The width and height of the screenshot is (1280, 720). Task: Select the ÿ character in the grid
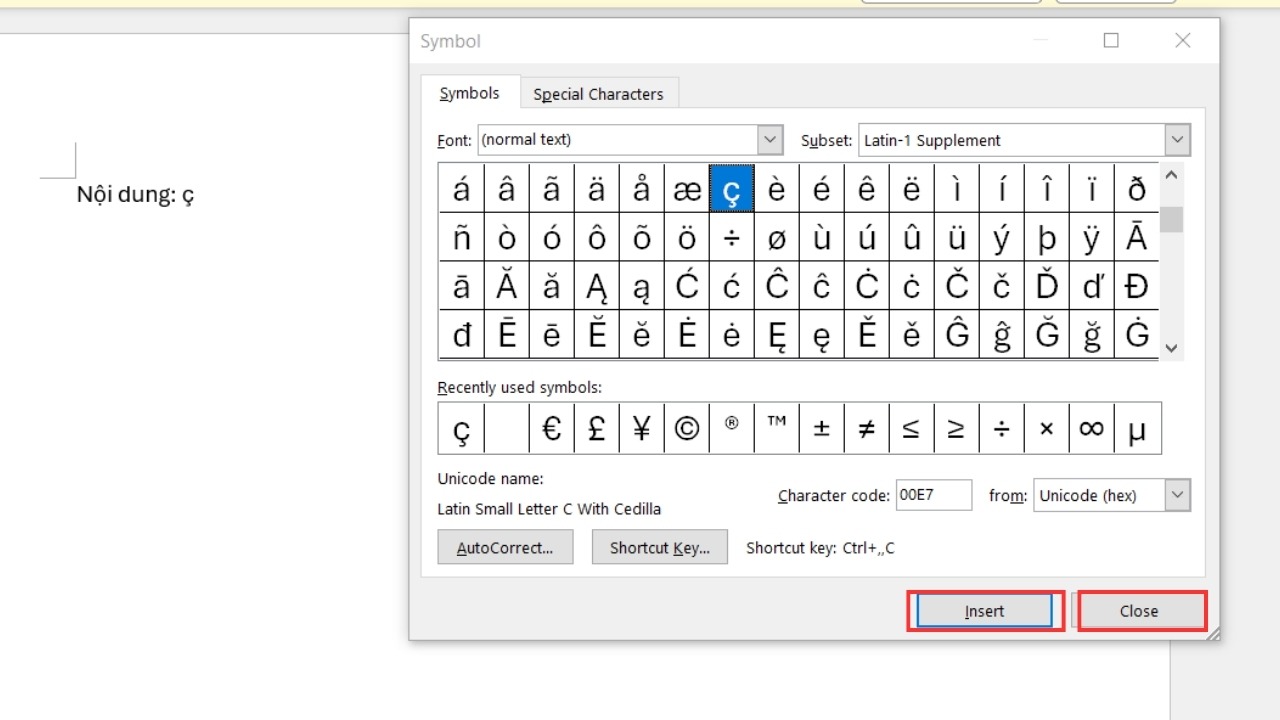1091,237
